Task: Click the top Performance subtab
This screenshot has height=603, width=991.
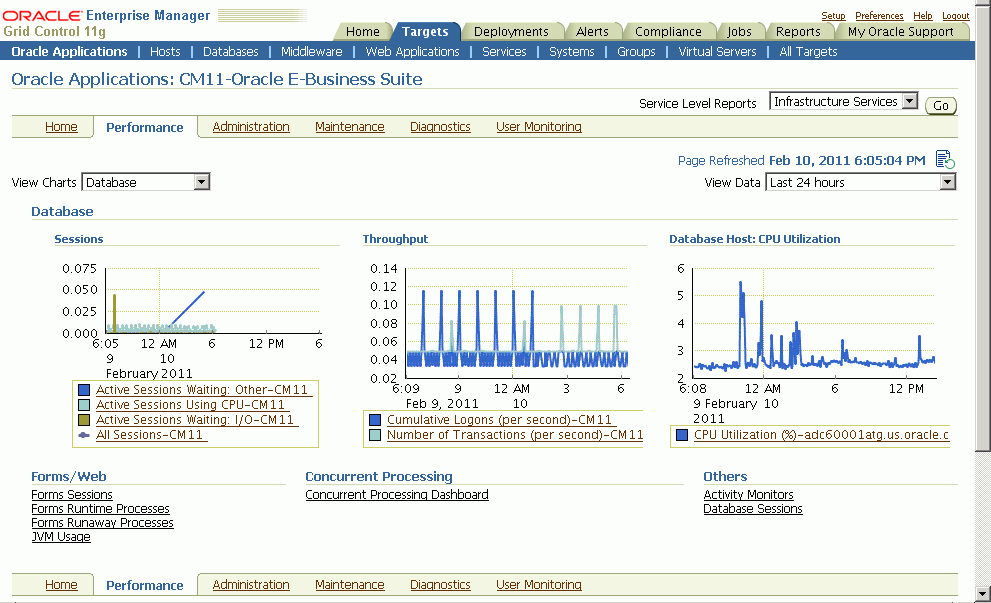Action: 145,128
